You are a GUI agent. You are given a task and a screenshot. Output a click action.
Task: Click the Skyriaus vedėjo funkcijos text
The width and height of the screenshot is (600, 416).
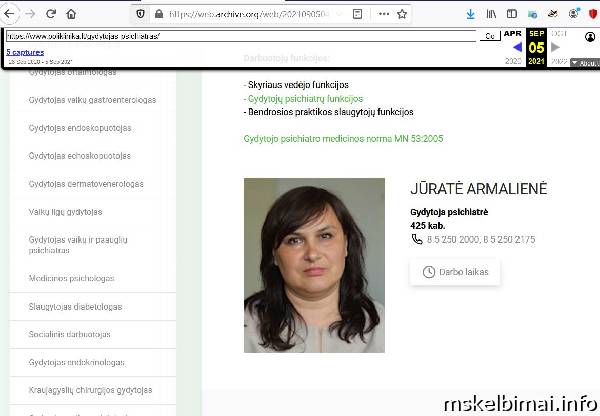(296, 85)
